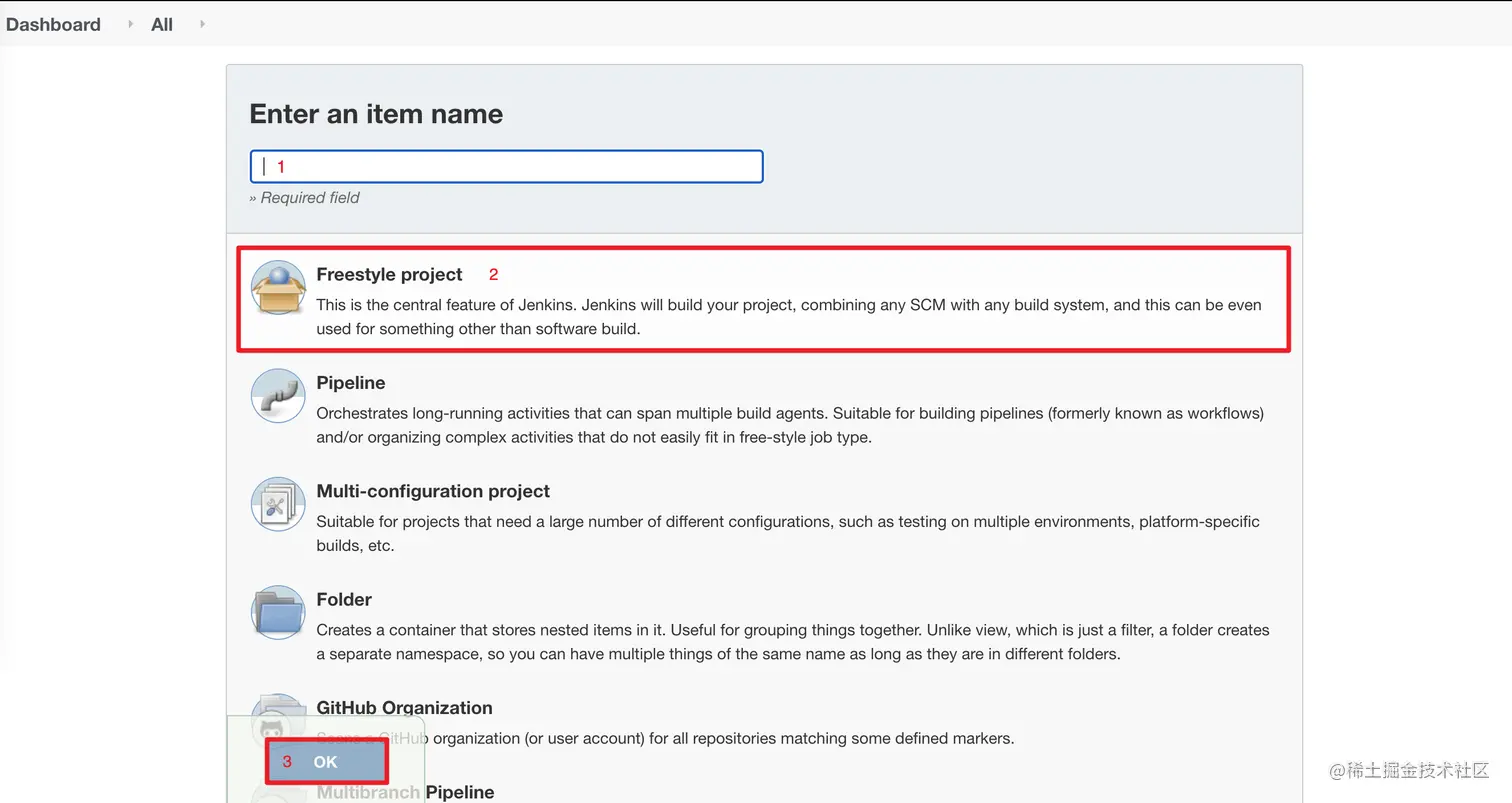Viewport: 1512px width, 803px height.
Task: Click the Freestyle project description text
Action: 789,317
